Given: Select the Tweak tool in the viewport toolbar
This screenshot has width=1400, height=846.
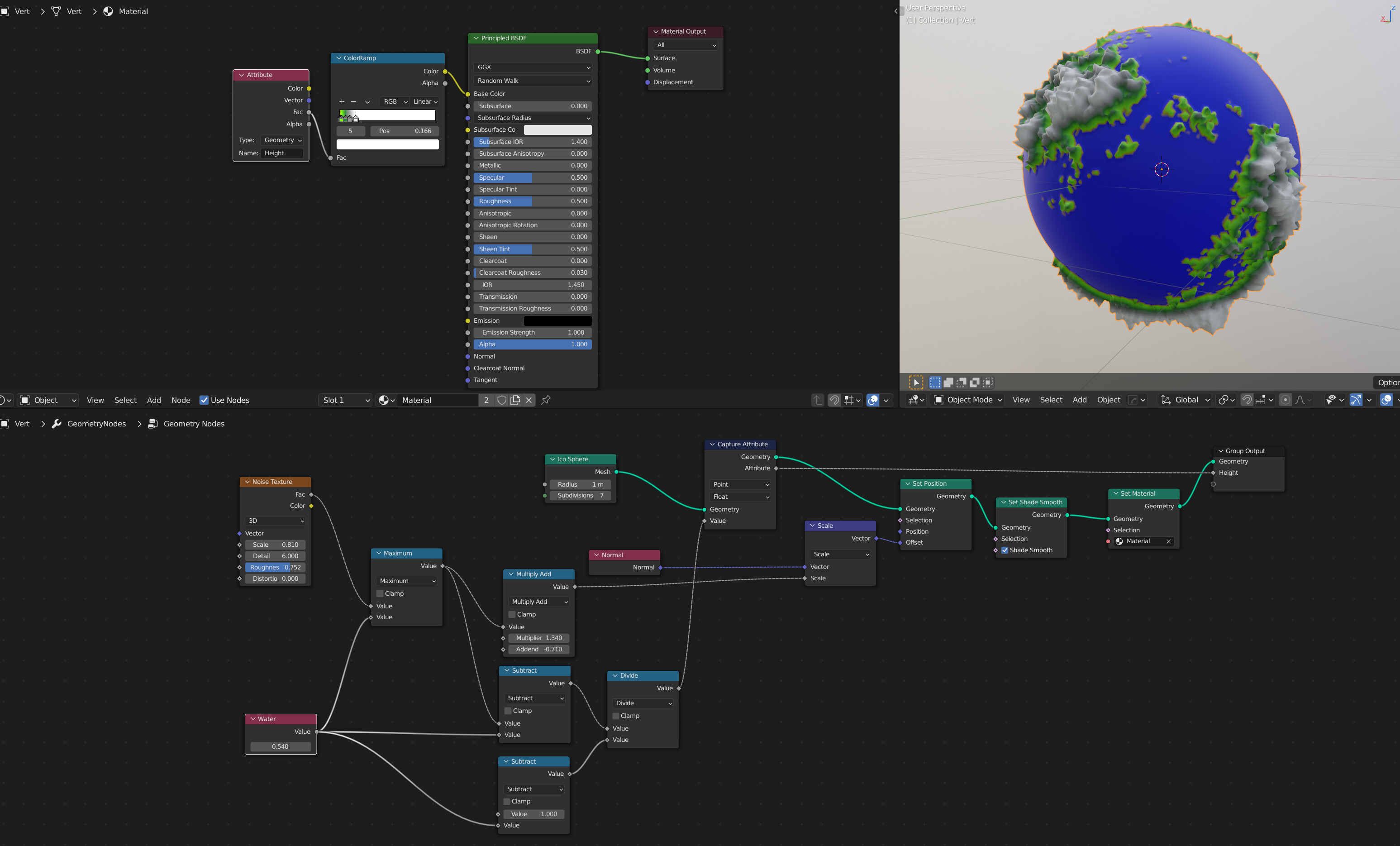Looking at the screenshot, I should (916, 382).
